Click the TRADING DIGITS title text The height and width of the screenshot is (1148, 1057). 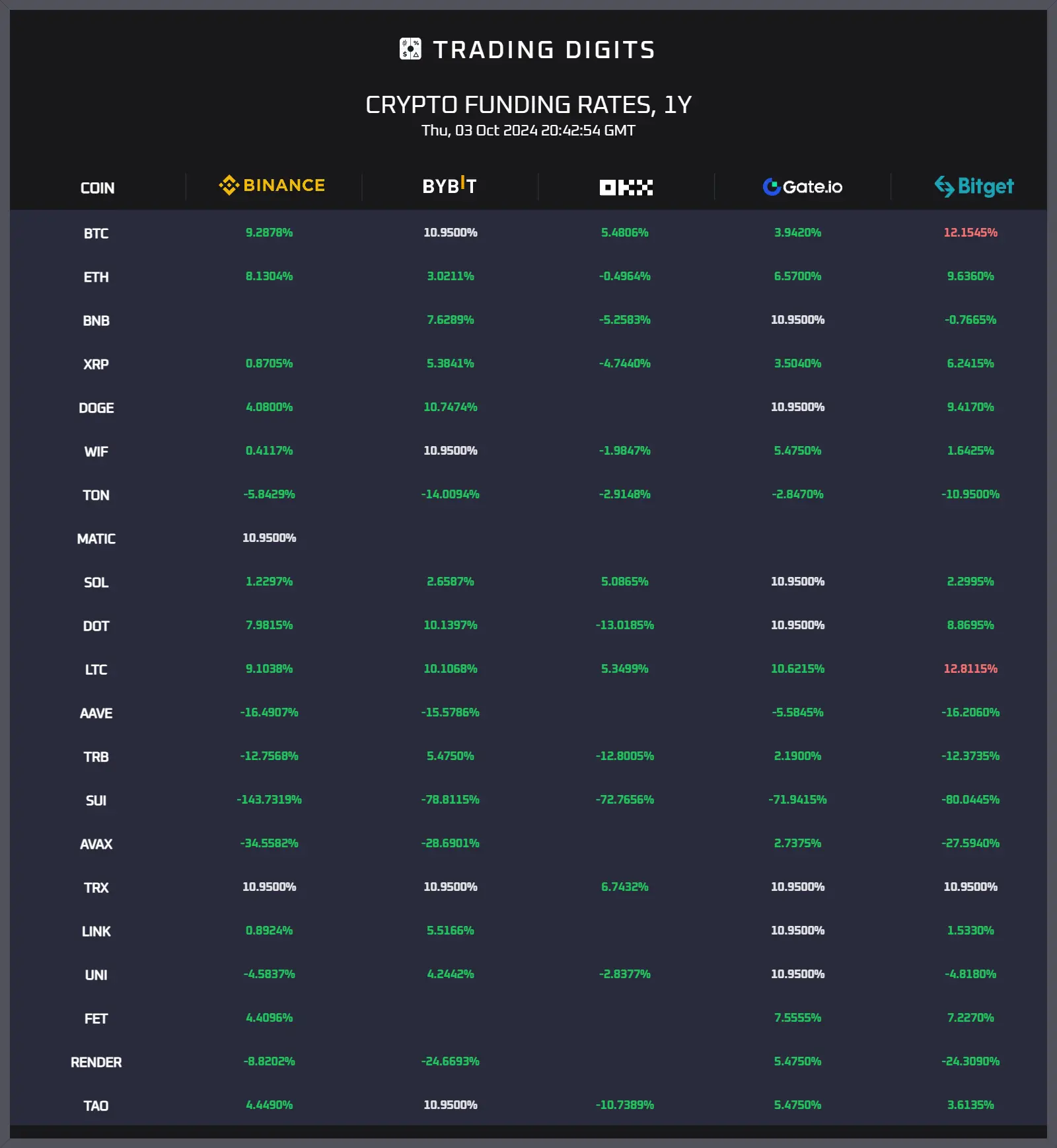pos(544,50)
